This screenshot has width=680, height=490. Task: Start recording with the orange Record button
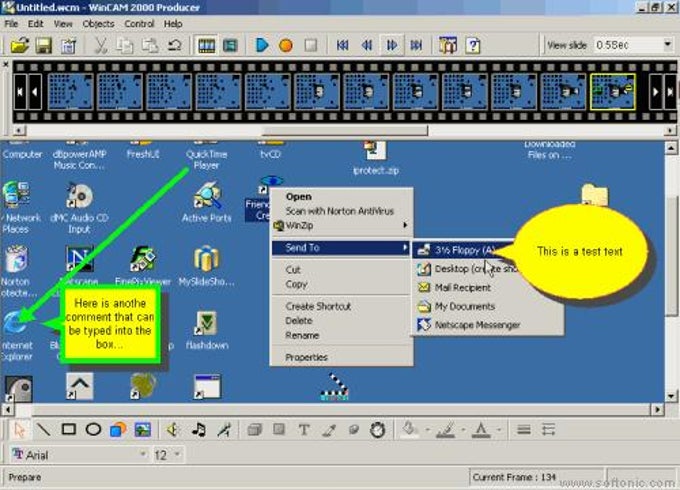click(285, 45)
